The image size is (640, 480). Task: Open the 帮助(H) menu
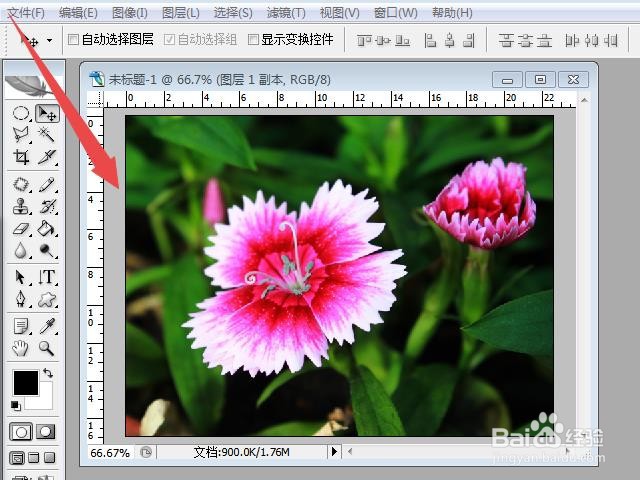pyautogui.click(x=452, y=13)
